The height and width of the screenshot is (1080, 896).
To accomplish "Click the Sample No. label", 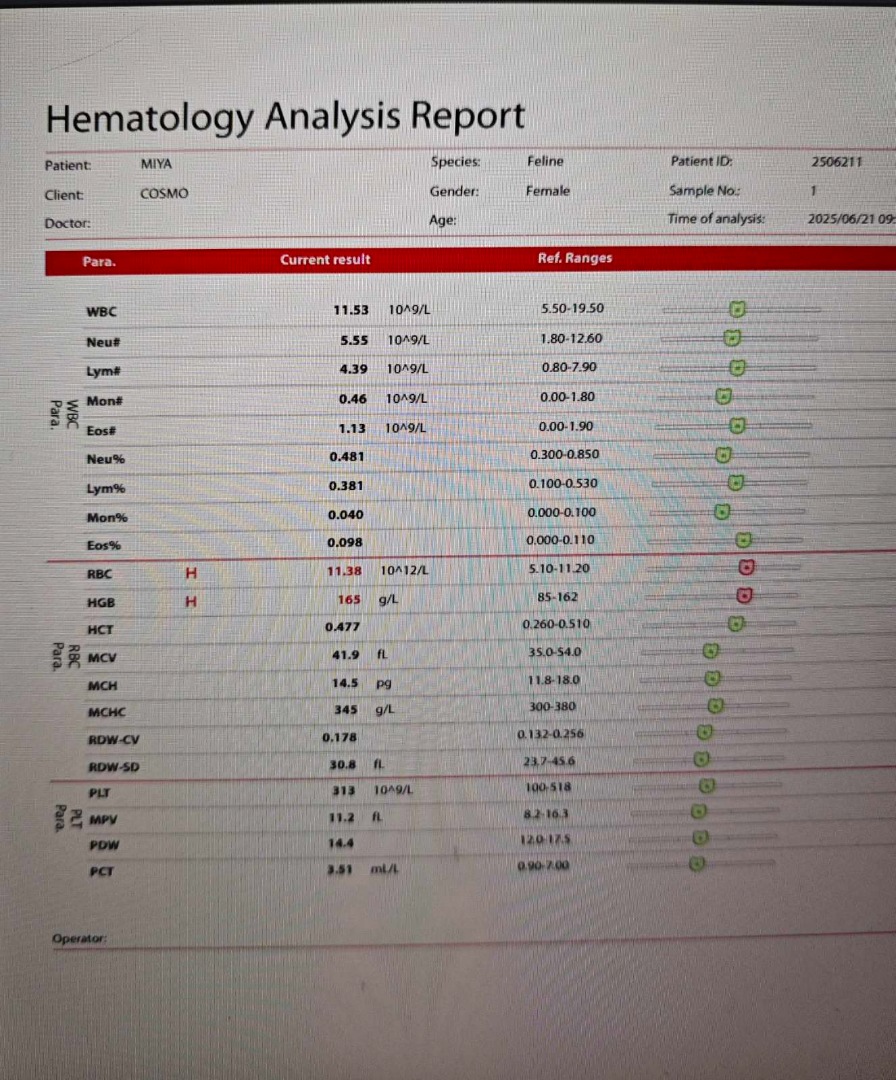I will point(705,190).
